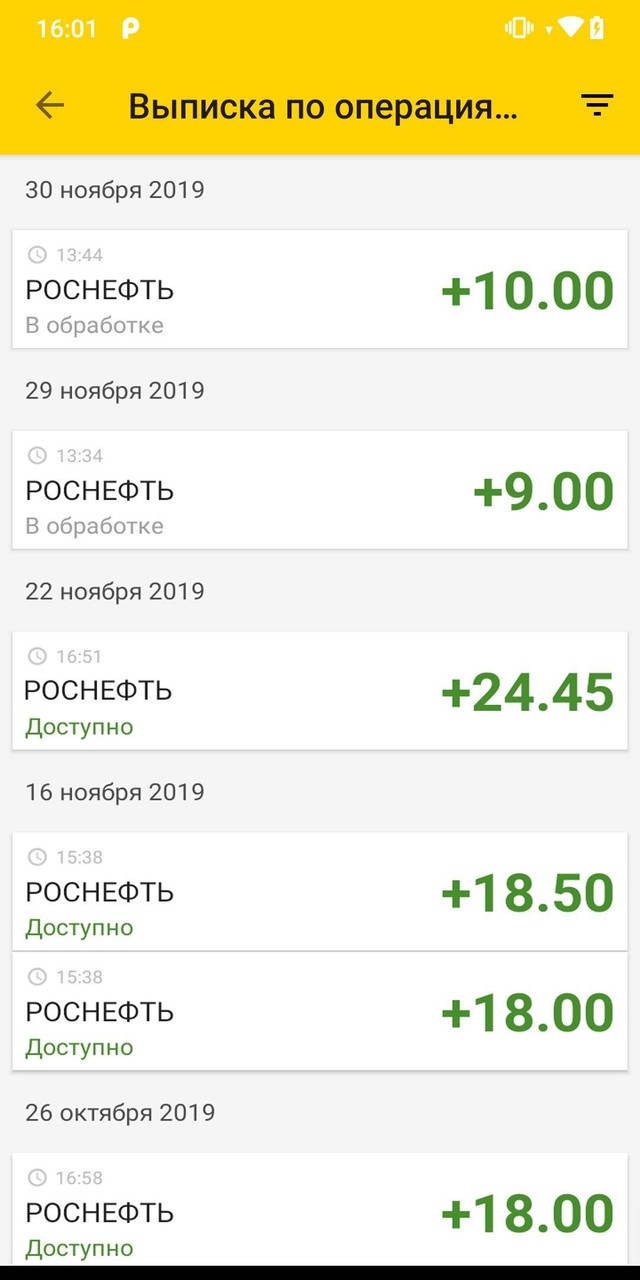Click the clock icon next to 16:51
The height and width of the screenshot is (1280, 640).
click(38, 655)
